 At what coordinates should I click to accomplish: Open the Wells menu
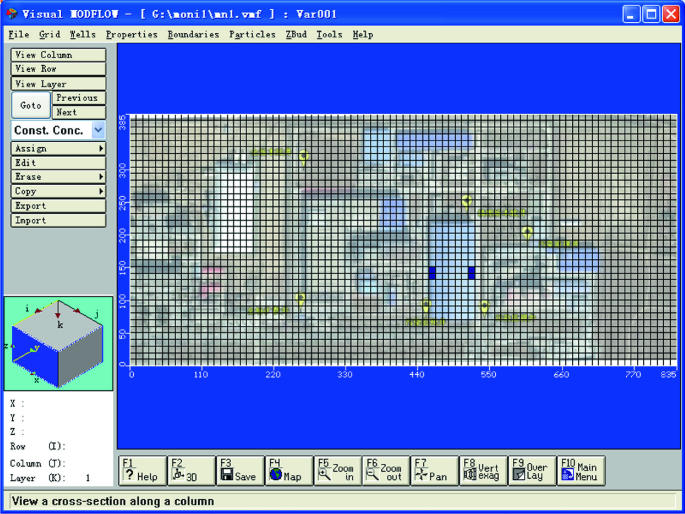click(83, 34)
